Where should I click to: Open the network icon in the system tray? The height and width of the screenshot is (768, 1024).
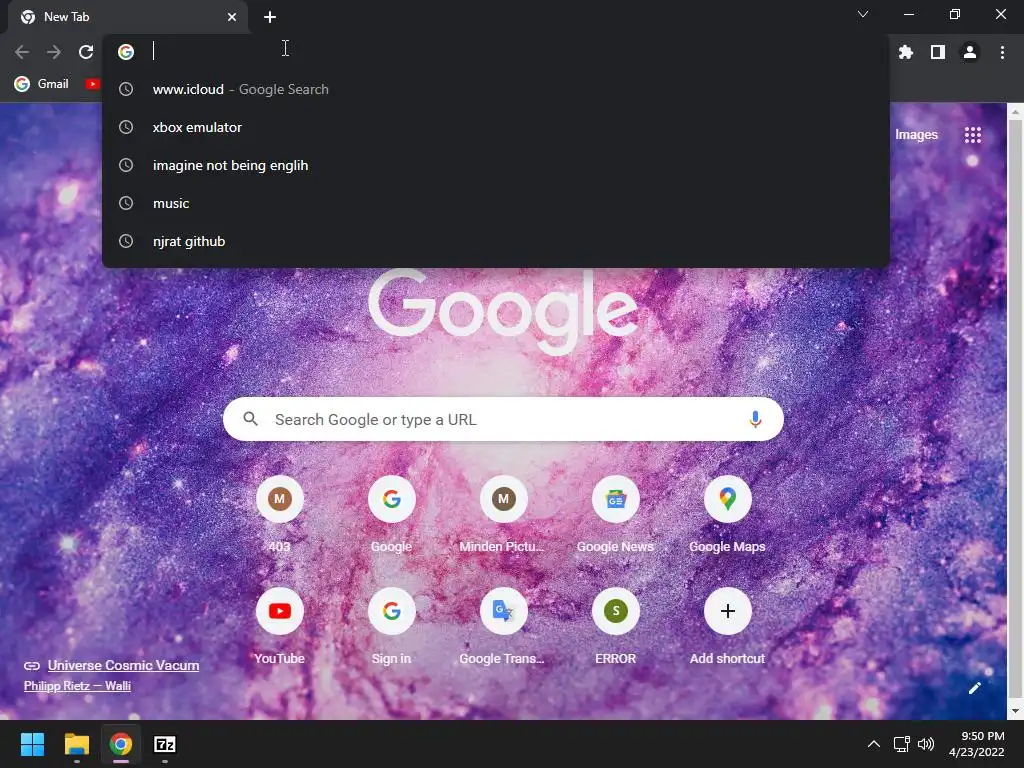pos(901,744)
